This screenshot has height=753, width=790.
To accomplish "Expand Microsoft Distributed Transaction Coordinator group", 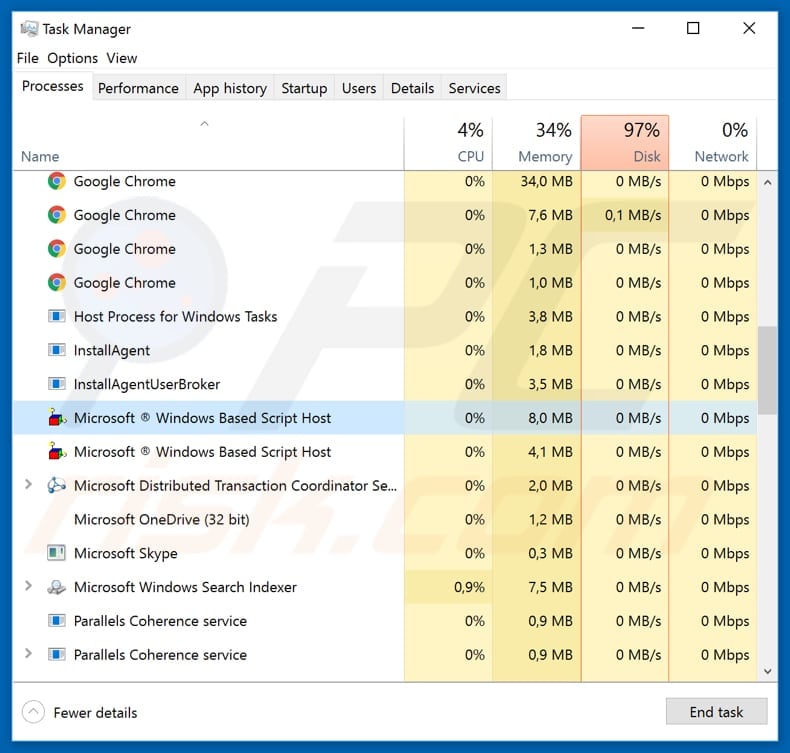I will click(29, 485).
